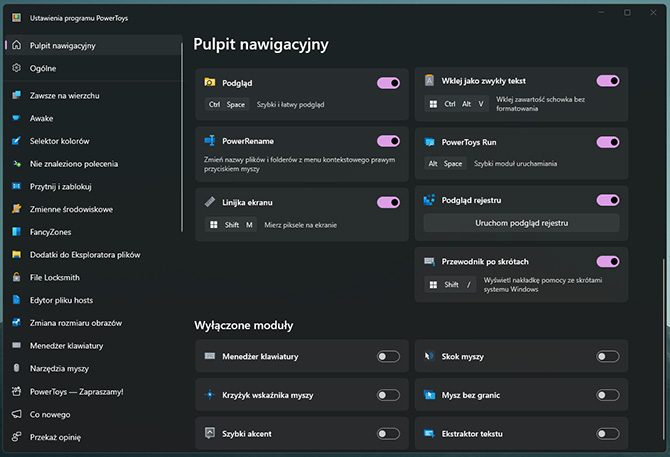This screenshot has width=670, height=457.
Task: Switch off Linijka ekranu toggle
Action: point(388,202)
